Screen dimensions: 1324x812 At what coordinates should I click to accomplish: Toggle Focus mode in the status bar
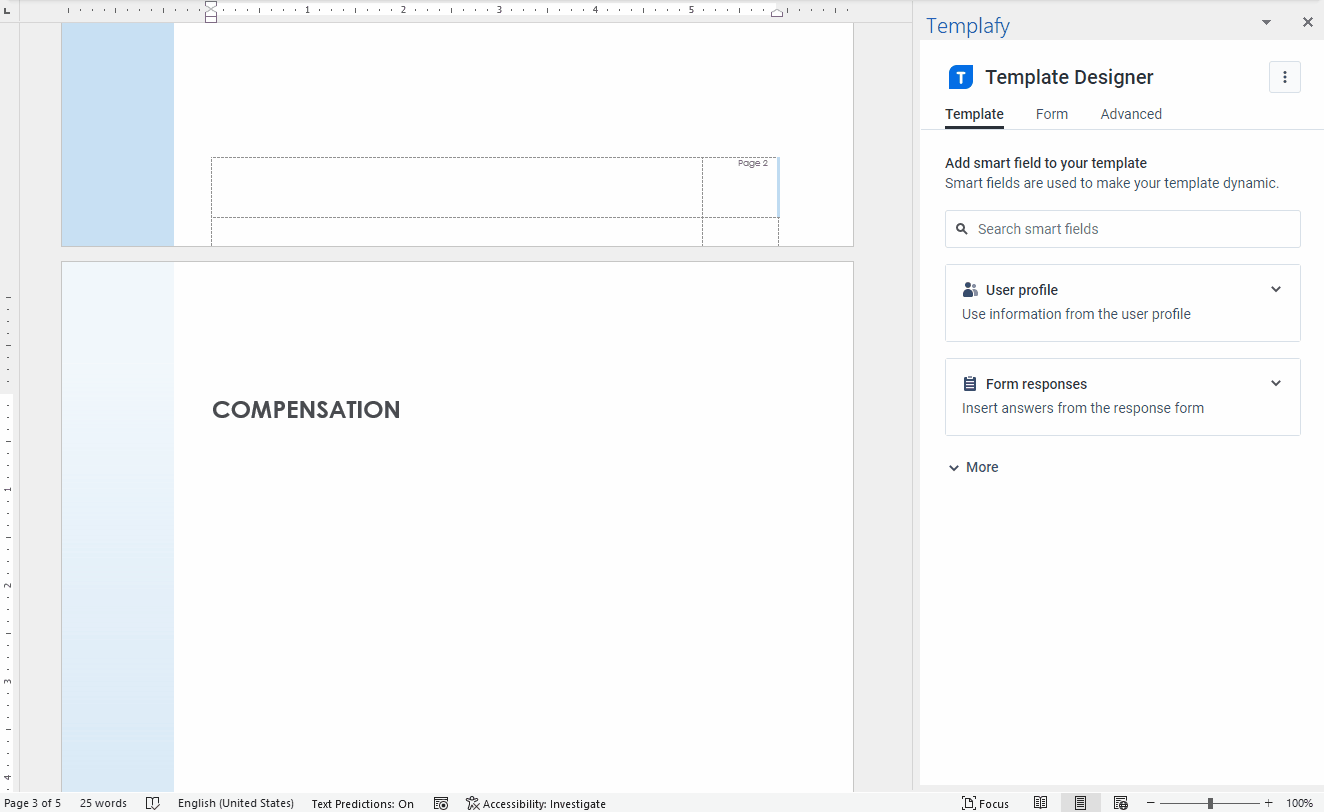[x=986, y=803]
